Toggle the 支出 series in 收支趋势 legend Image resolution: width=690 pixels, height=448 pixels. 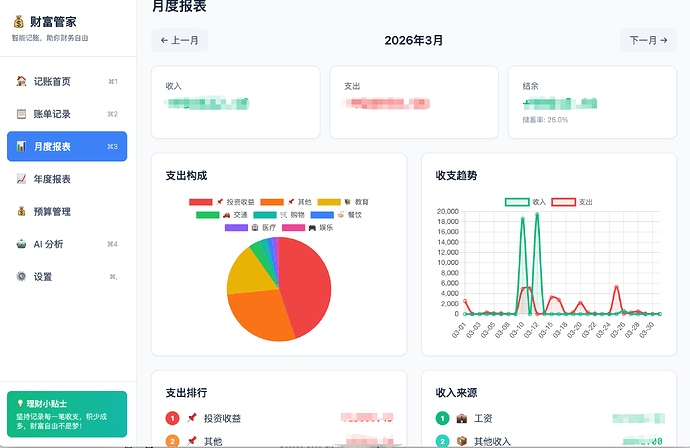572,202
